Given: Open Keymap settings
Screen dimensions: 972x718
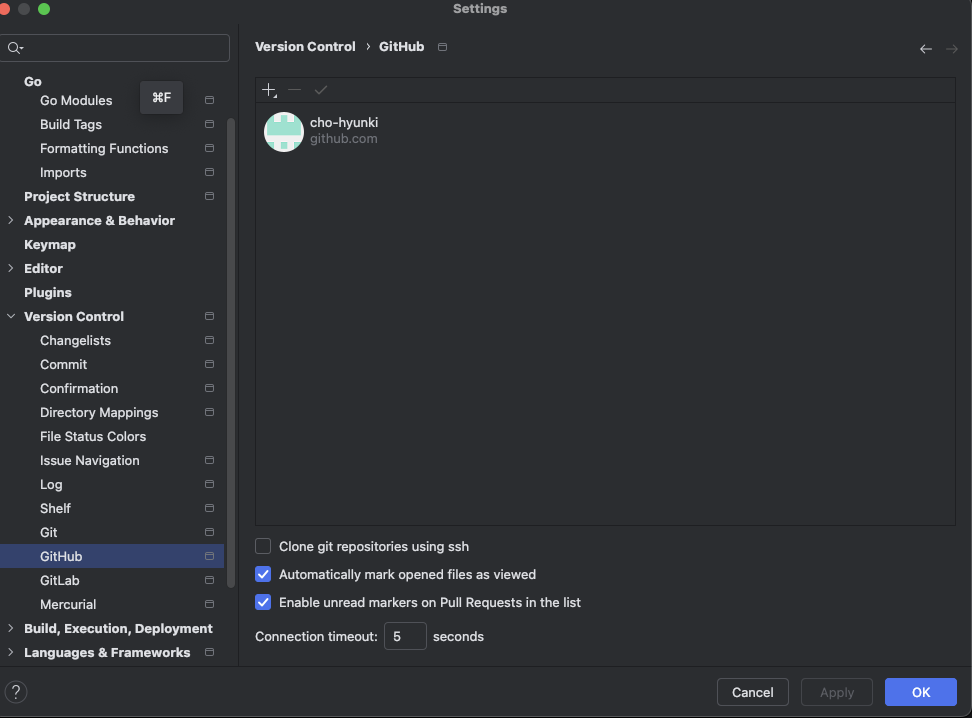Looking at the screenshot, I should click(x=50, y=244).
